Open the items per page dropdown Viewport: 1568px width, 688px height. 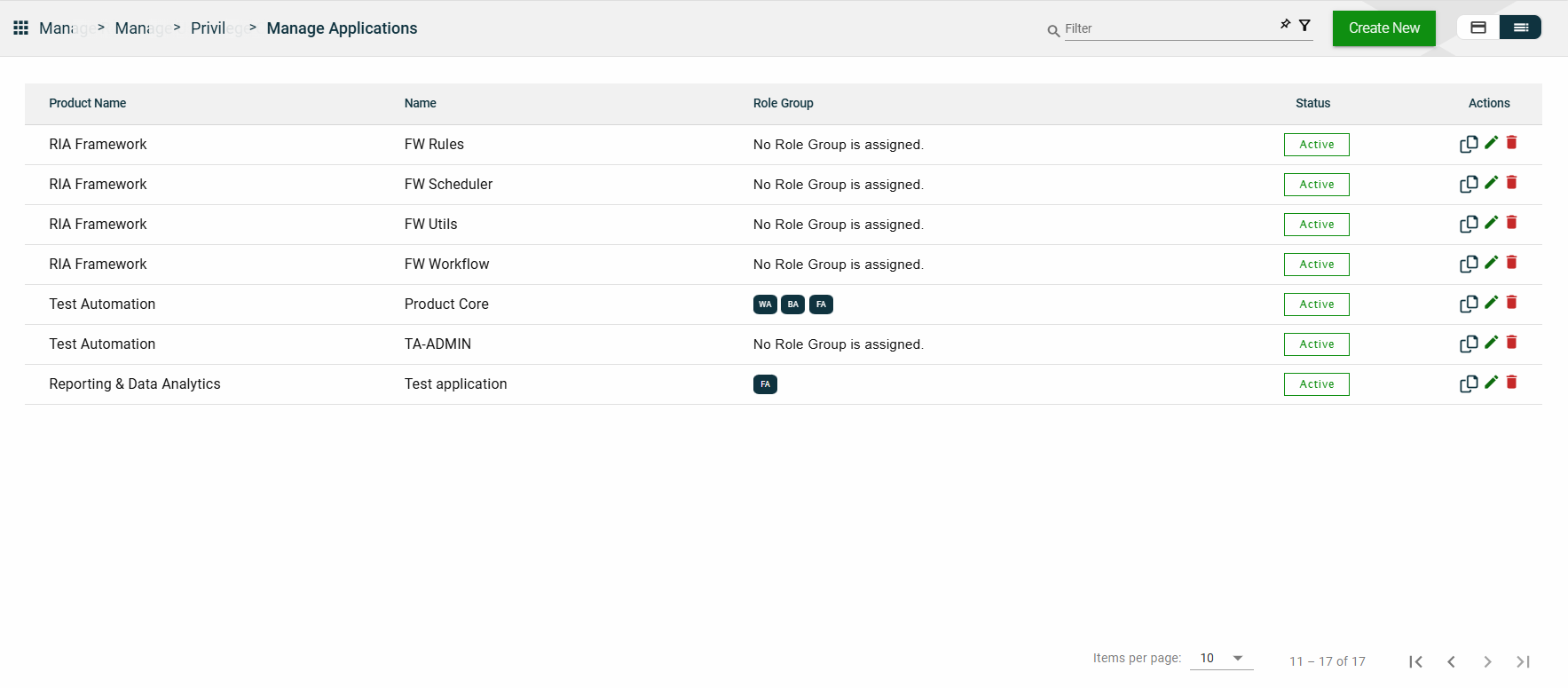tap(1221, 658)
